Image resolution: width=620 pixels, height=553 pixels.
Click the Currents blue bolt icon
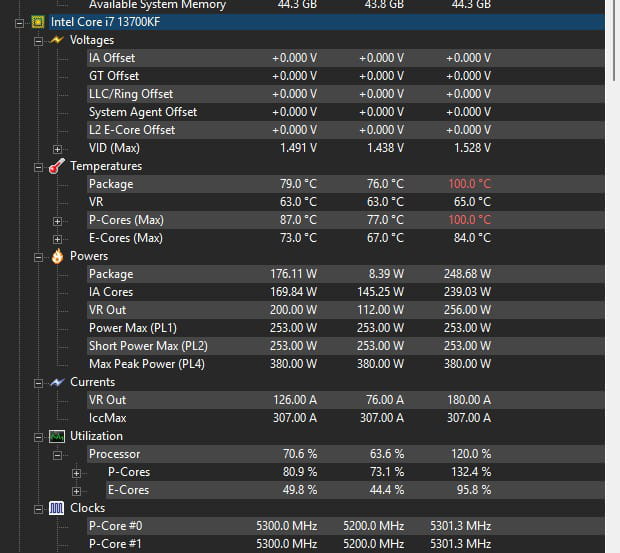point(57,382)
